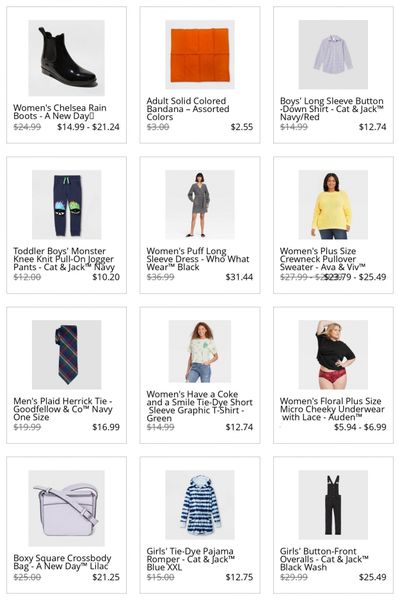Viewport: 400px width, 600px height.
Task: Click the orange bandana product image
Action: click(x=200, y=55)
